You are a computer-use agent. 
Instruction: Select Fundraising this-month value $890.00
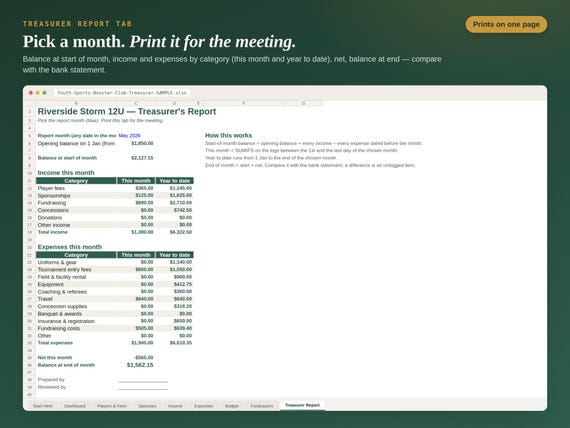pos(144,203)
